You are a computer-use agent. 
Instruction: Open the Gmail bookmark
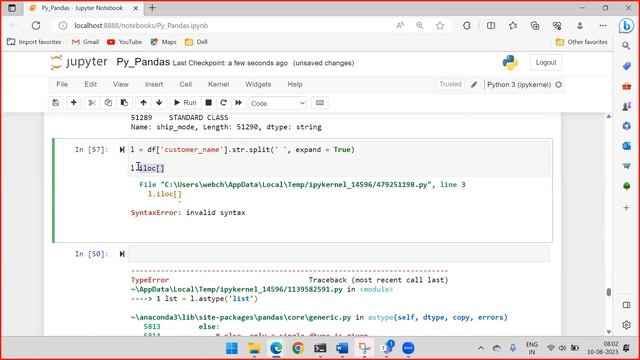pyautogui.click(x=85, y=42)
